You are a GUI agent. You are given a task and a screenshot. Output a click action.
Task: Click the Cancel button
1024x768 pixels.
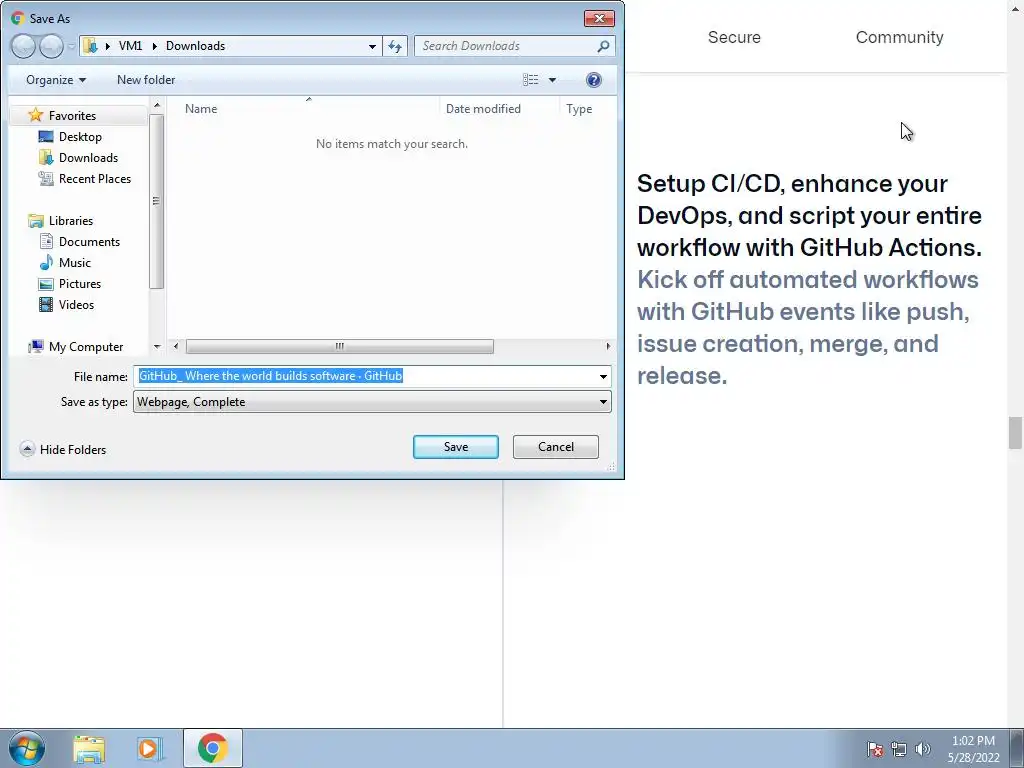coord(556,447)
